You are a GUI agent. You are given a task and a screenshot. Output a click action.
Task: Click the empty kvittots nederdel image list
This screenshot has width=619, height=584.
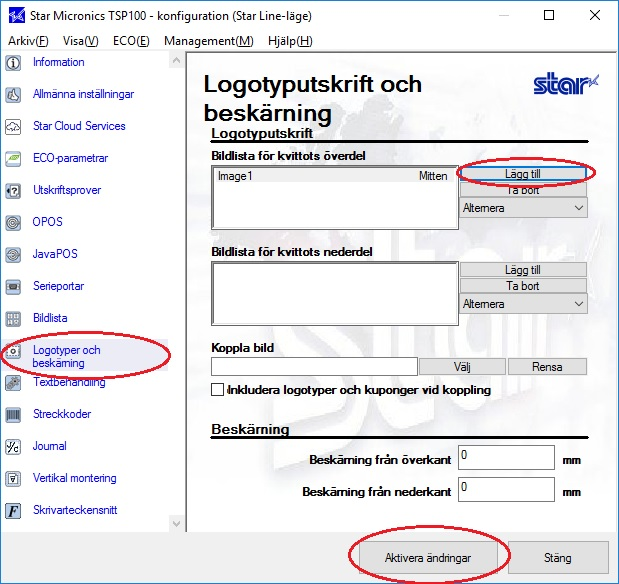335,294
